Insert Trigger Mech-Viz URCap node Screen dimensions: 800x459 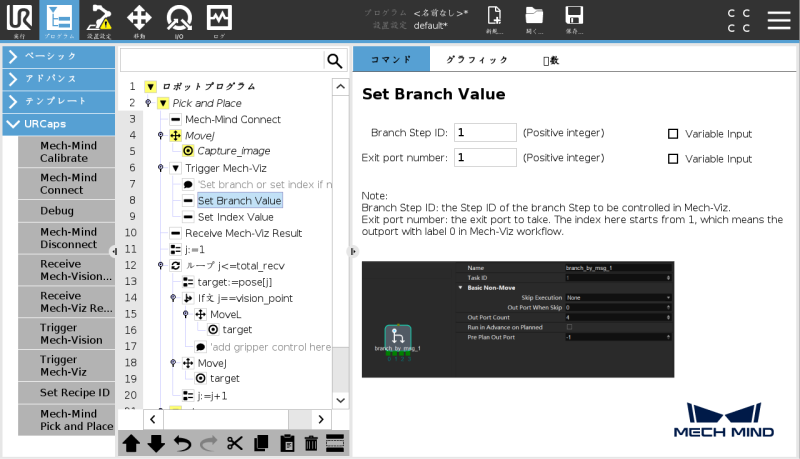click(66, 366)
